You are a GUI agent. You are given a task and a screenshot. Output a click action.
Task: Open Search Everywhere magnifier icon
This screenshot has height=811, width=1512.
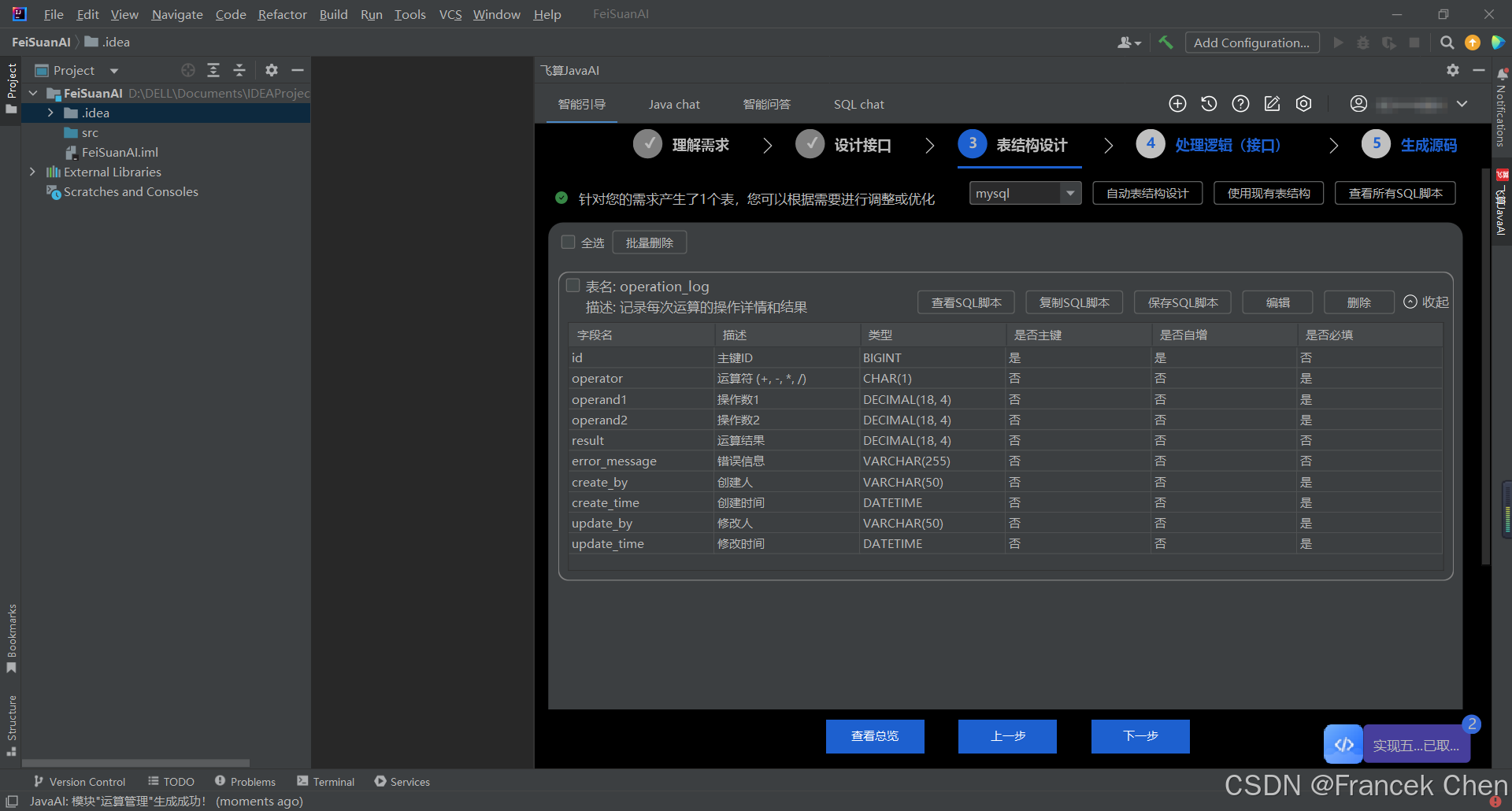tap(1447, 43)
